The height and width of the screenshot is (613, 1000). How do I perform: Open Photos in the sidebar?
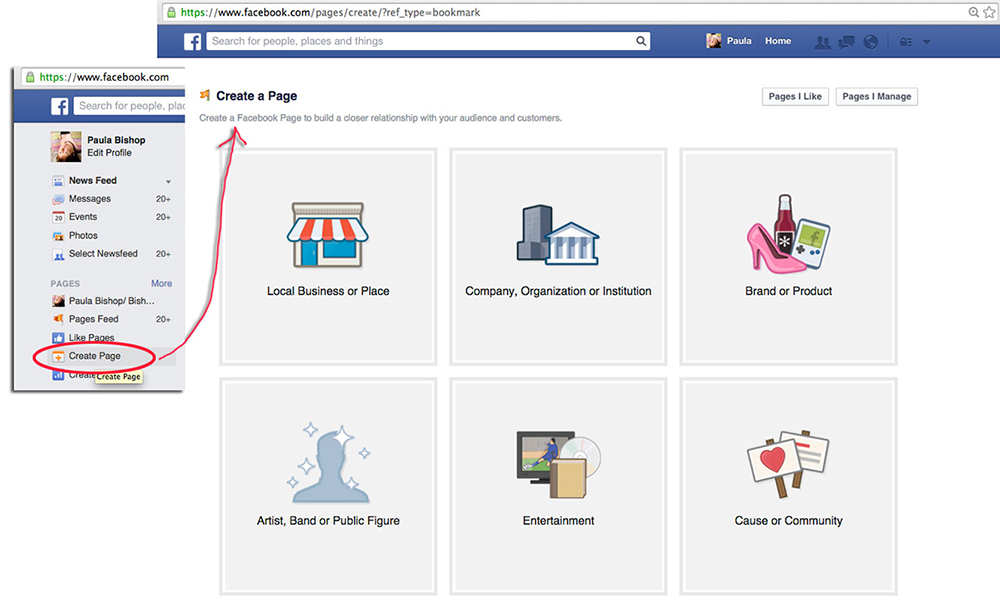pyautogui.click(x=83, y=235)
